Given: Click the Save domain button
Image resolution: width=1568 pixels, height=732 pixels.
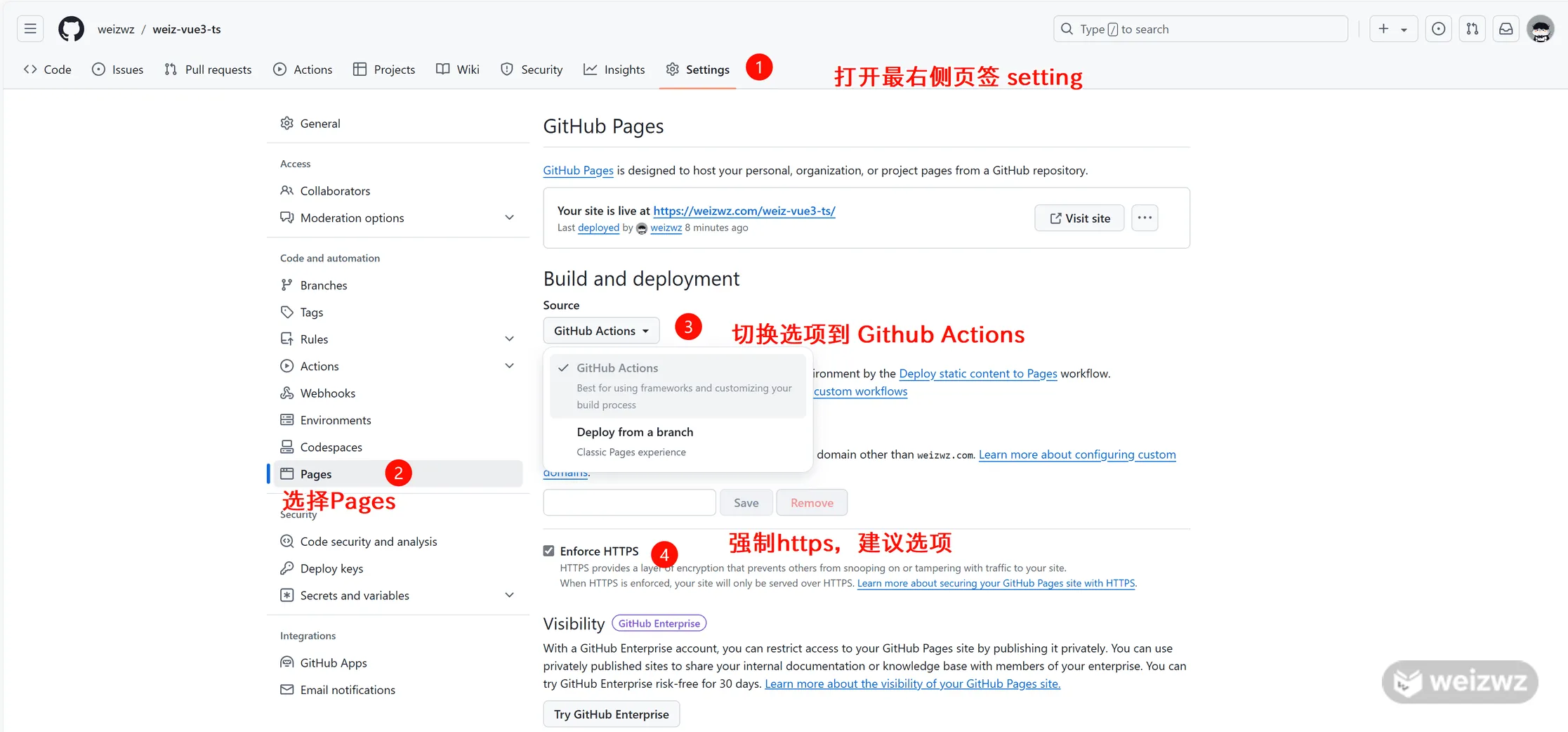Looking at the screenshot, I should (x=746, y=502).
